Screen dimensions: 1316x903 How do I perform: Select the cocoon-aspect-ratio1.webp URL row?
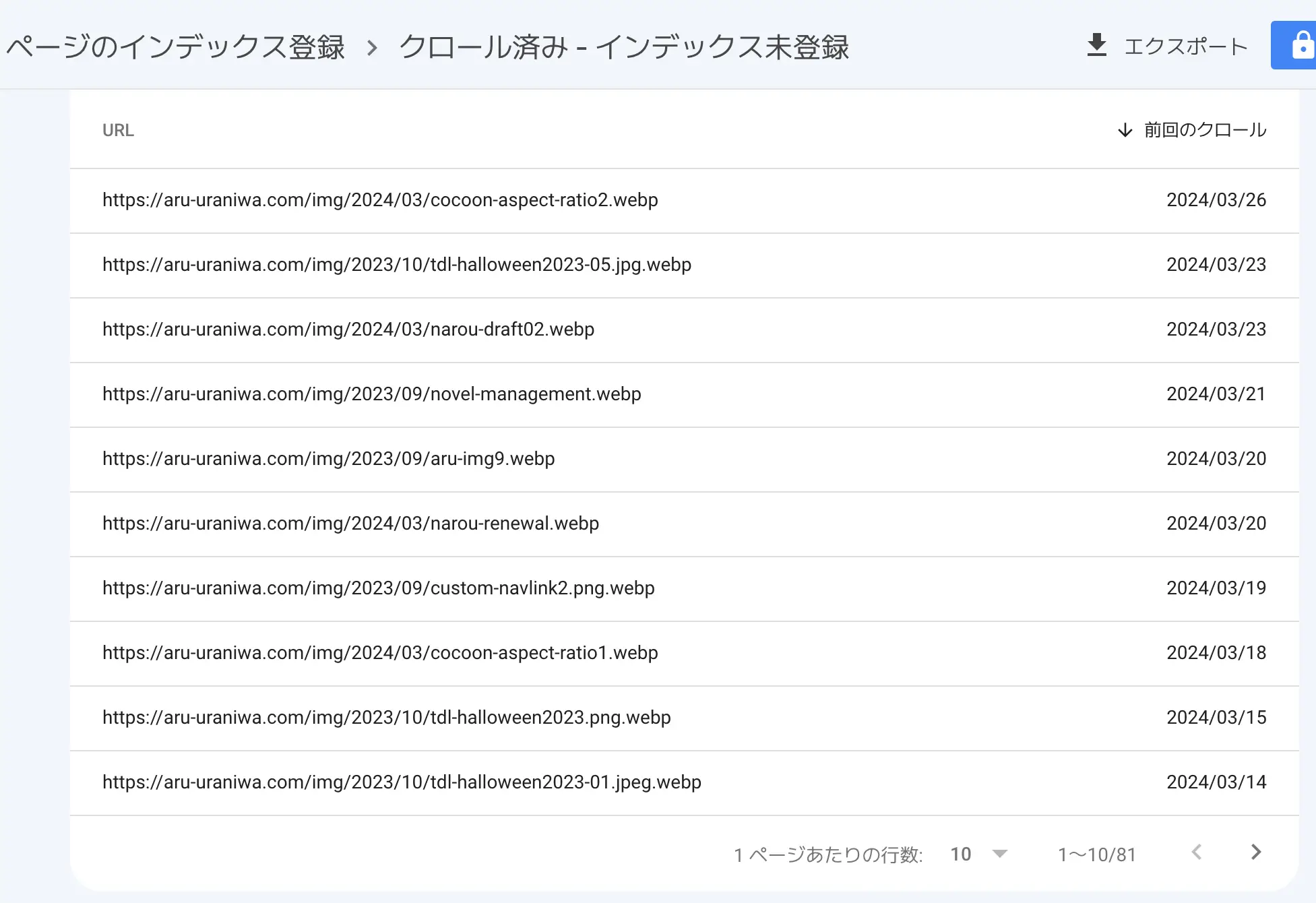pos(684,654)
